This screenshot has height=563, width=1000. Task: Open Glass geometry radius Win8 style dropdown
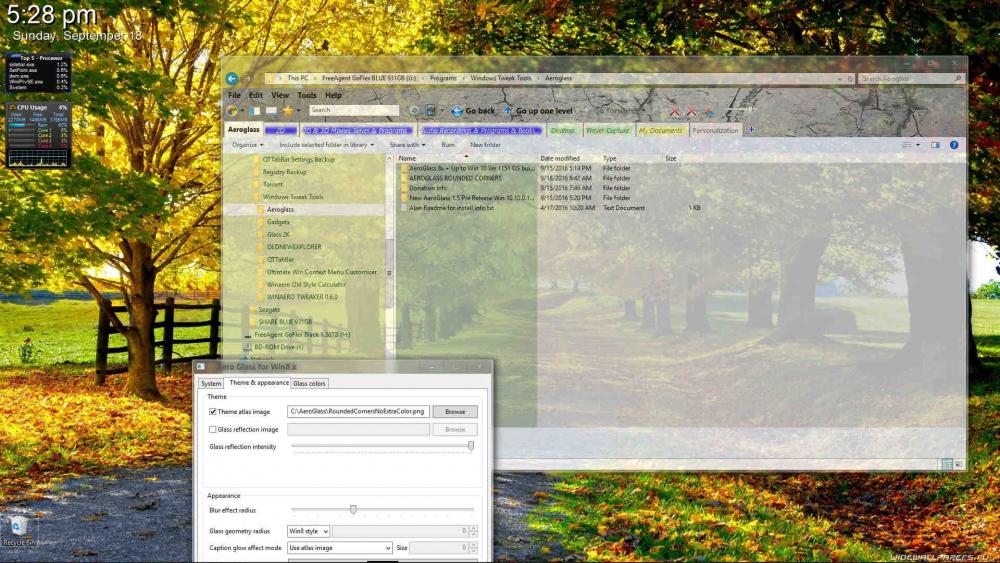[x=308, y=531]
